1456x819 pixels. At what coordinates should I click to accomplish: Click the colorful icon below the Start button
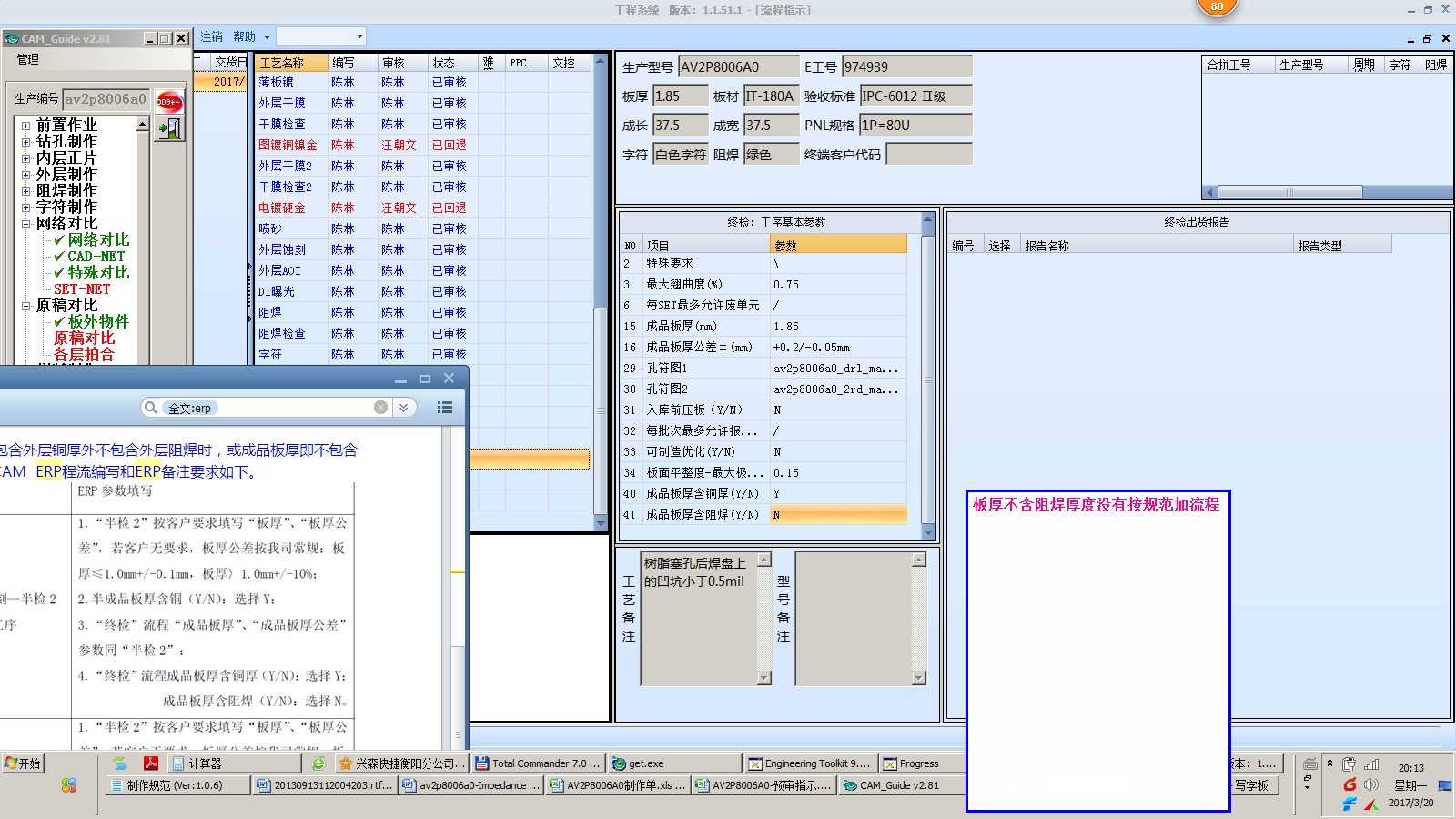tap(69, 785)
